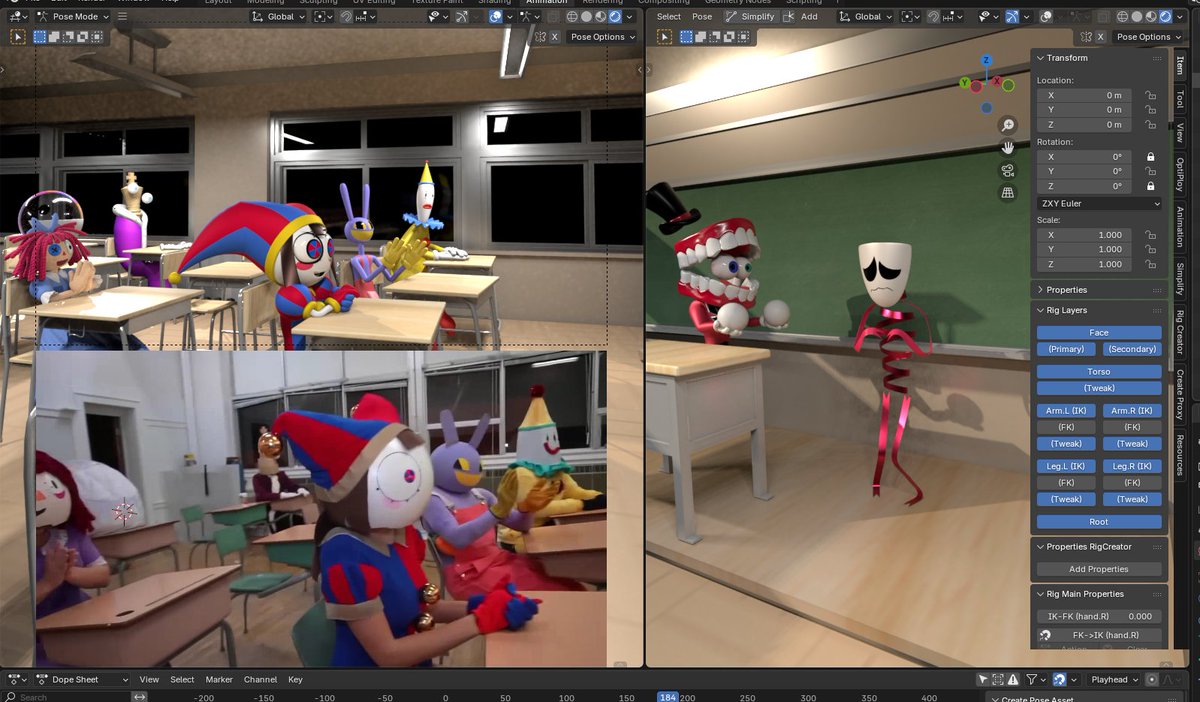Click Z axis on navigation gizmo

[986, 60]
